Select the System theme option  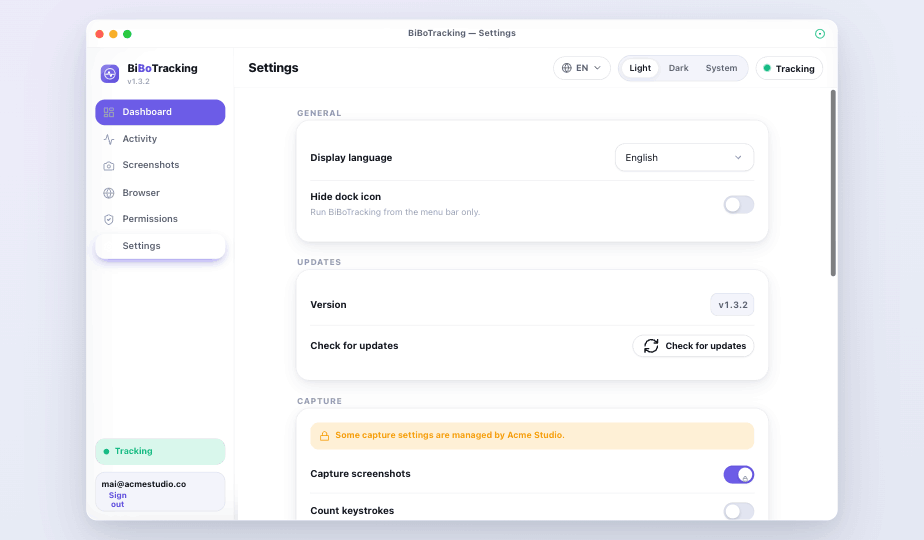(721, 68)
